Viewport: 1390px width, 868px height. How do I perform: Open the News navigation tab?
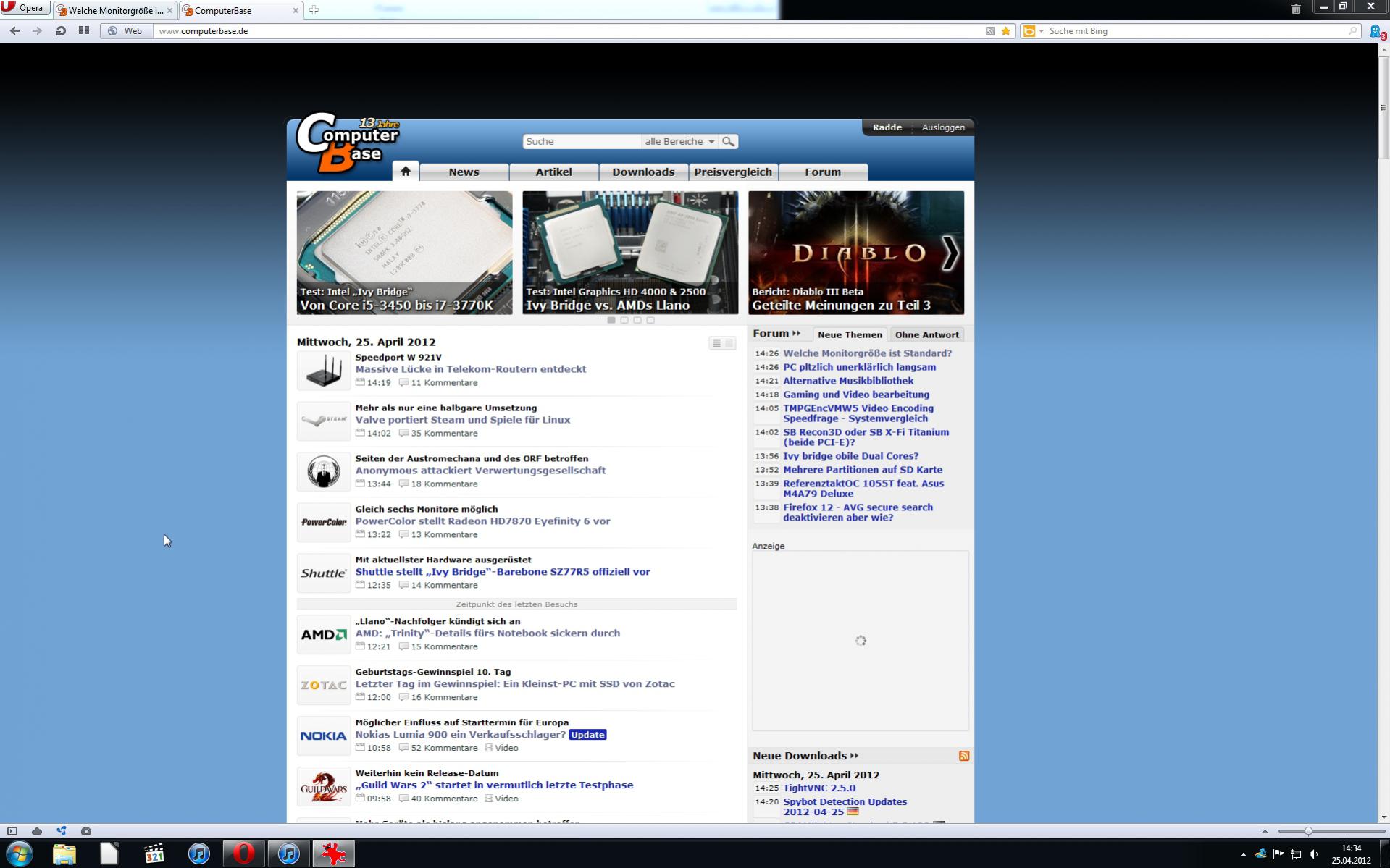point(464,172)
